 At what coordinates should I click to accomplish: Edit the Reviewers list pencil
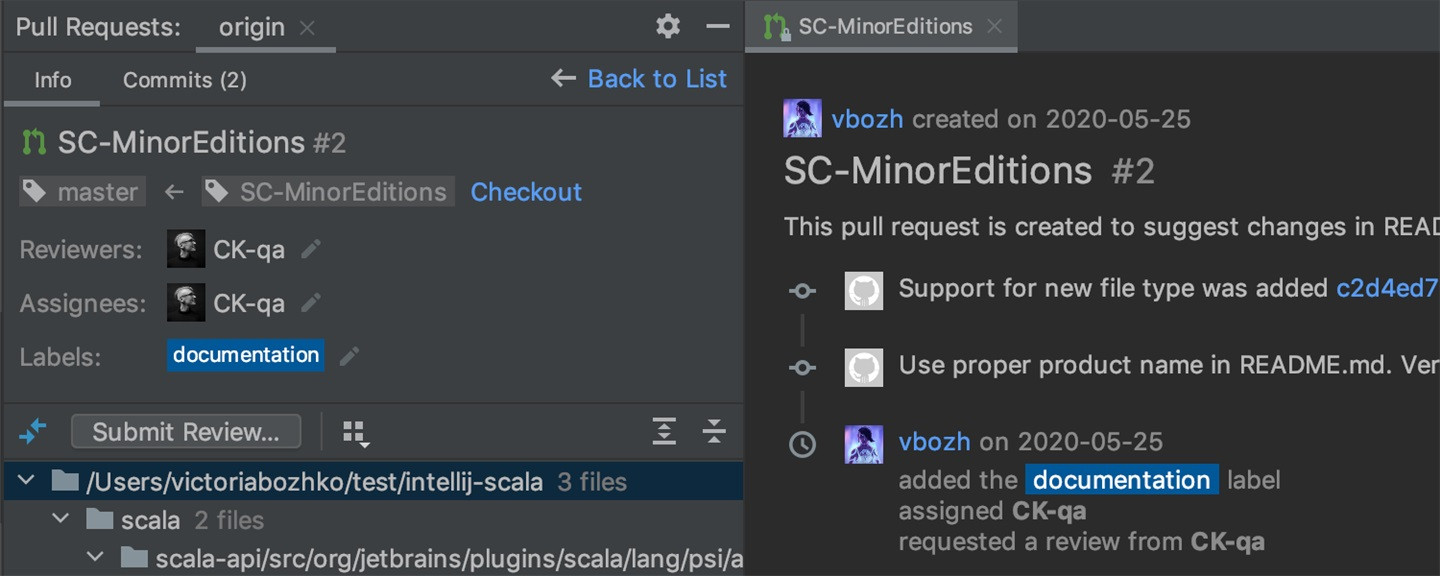pos(311,249)
